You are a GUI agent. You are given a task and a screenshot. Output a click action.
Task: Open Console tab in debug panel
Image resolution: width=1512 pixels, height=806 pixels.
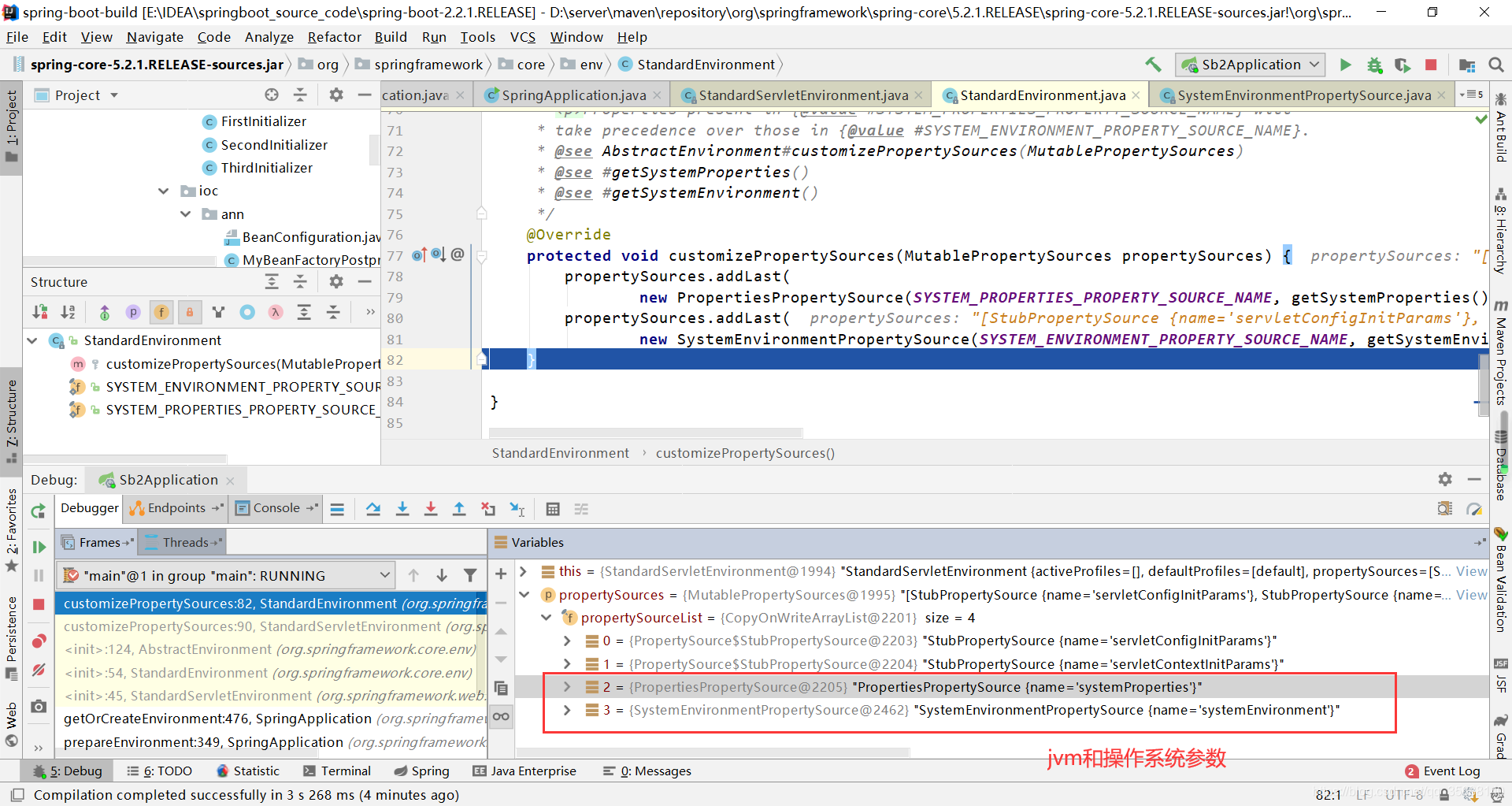276,508
